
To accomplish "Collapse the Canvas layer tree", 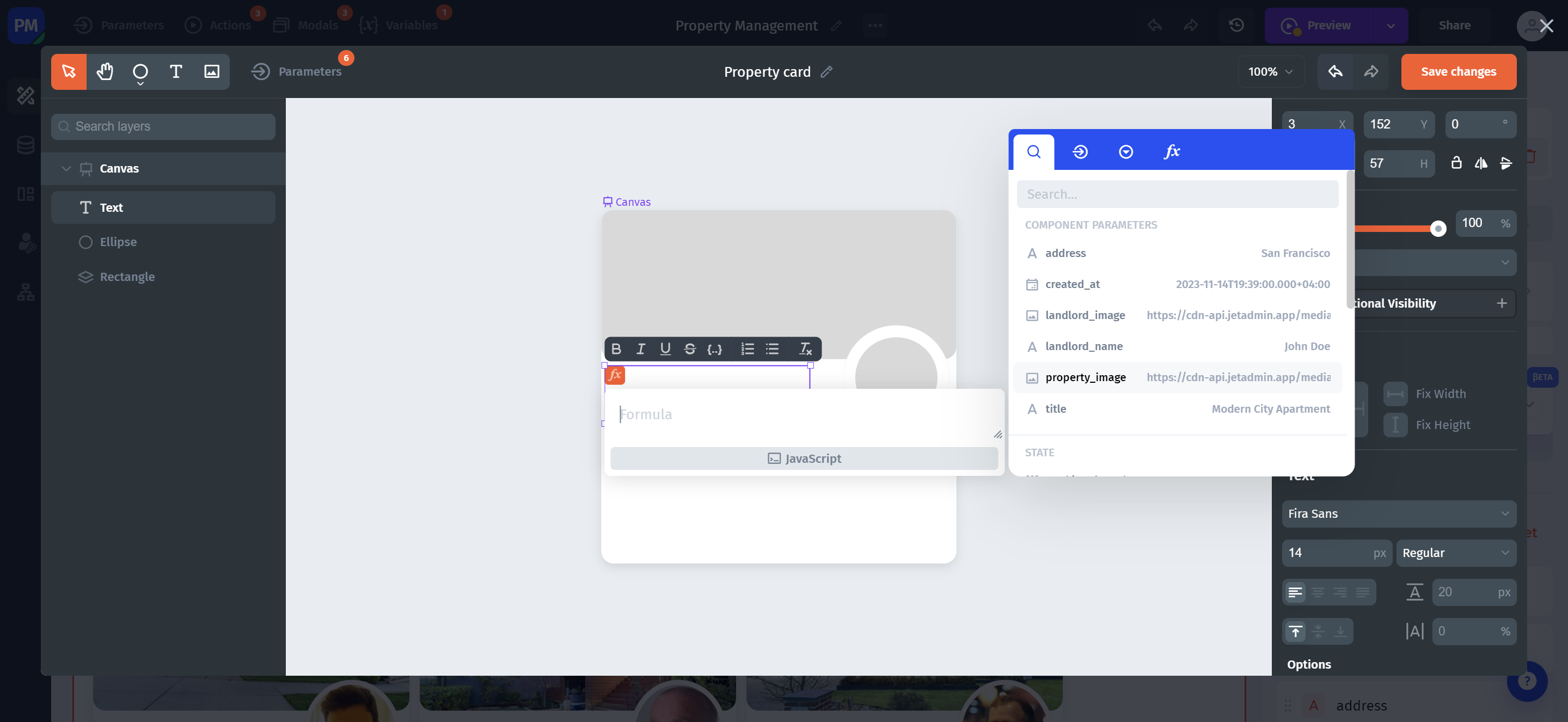I will [66, 169].
